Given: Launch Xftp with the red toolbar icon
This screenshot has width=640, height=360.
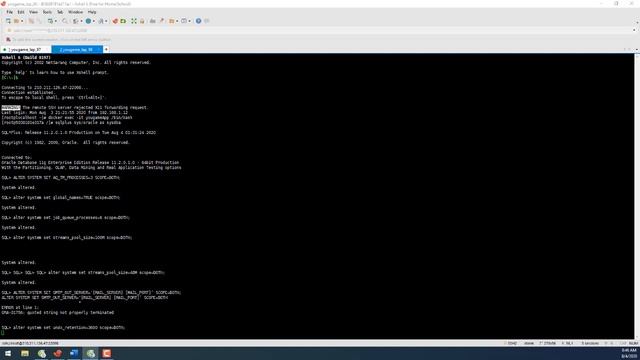Looking at the screenshot, I should coord(115,21).
